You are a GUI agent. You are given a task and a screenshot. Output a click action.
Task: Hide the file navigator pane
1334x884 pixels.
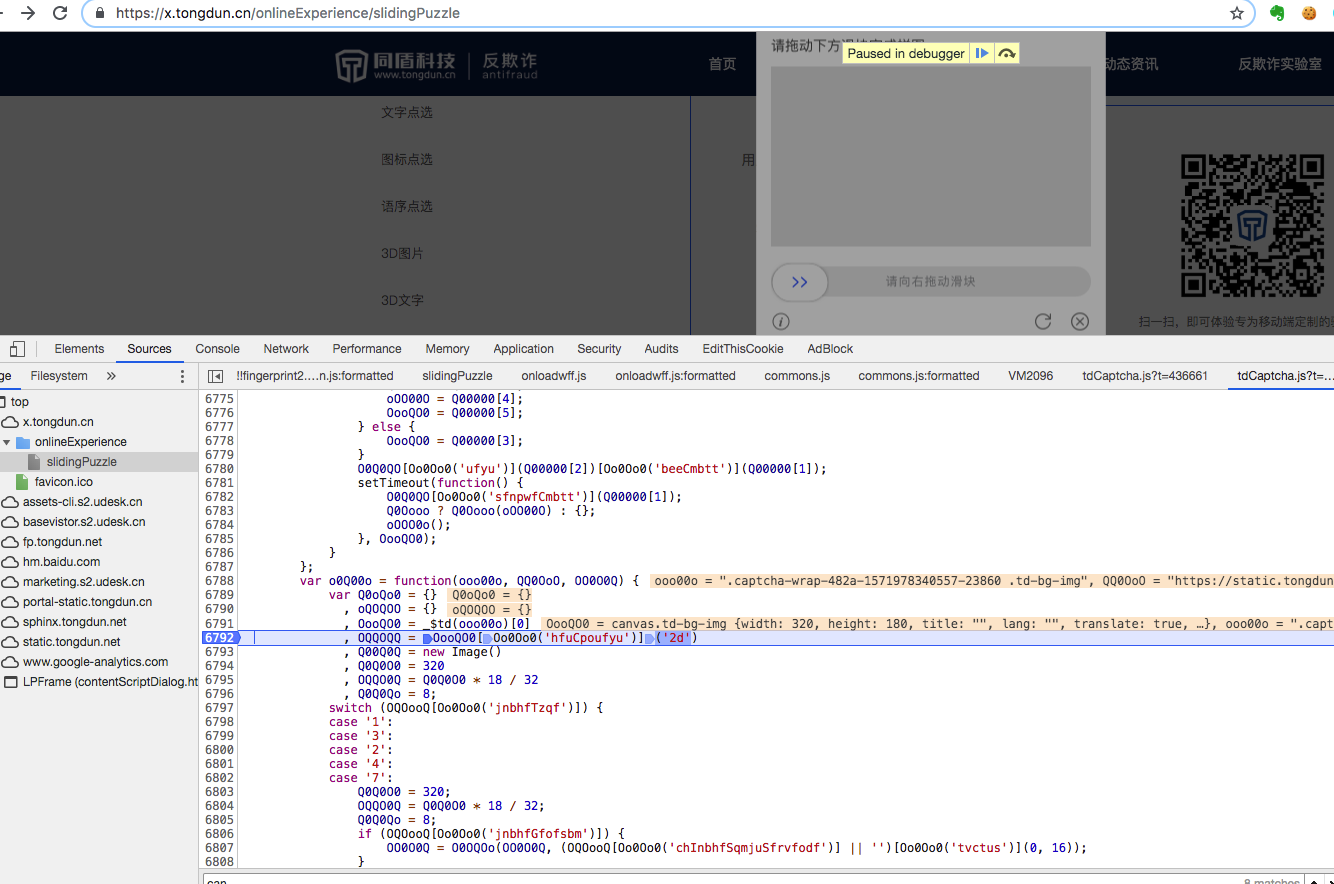(x=215, y=376)
